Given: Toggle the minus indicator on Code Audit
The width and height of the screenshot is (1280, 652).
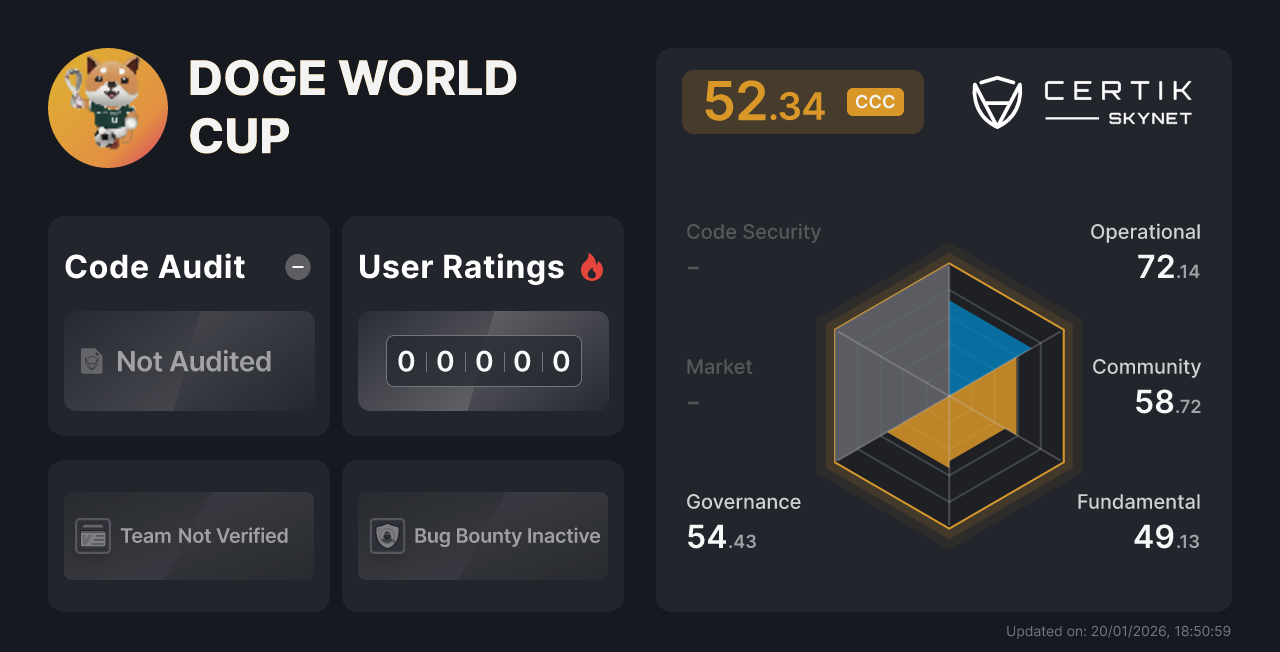Looking at the screenshot, I should [297, 267].
